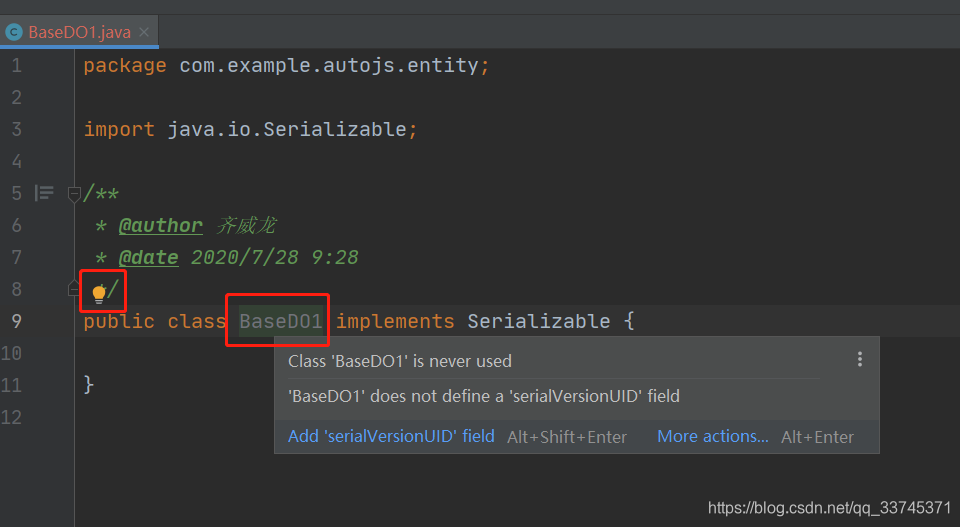The width and height of the screenshot is (960, 527).
Task: Click the @date Javadoc tag
Action: pos(149,257)
